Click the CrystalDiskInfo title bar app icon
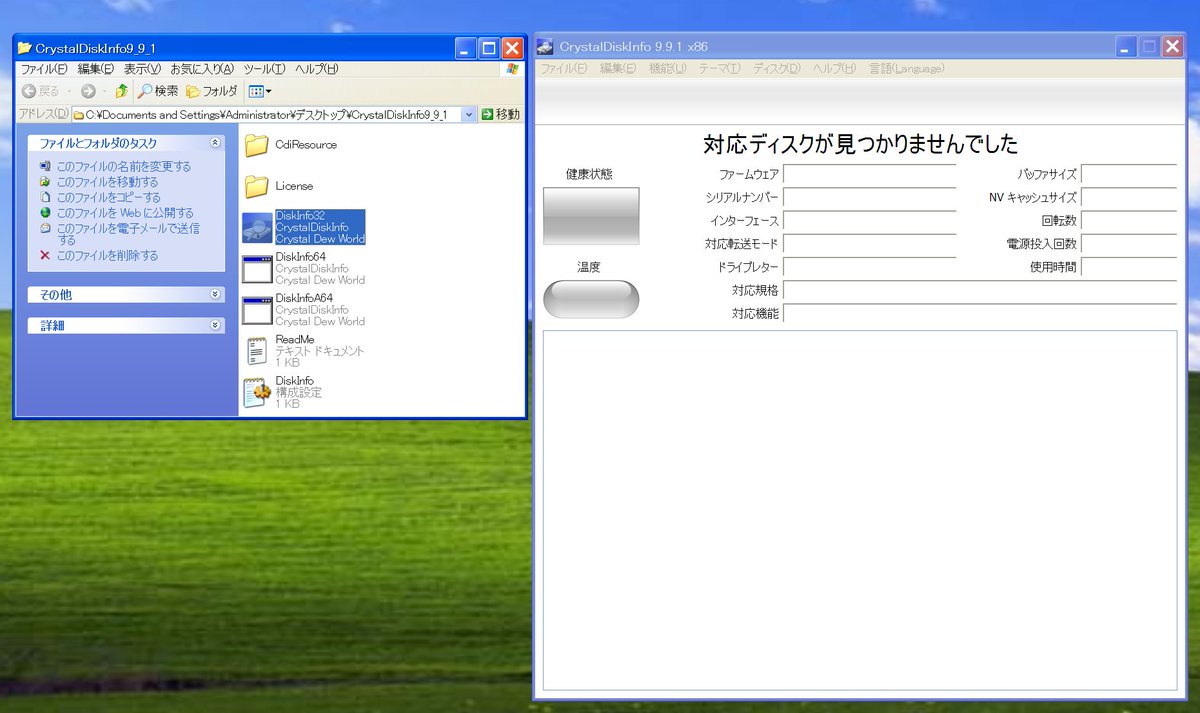This screenshot has height=713, width=1200. point(545,47)
